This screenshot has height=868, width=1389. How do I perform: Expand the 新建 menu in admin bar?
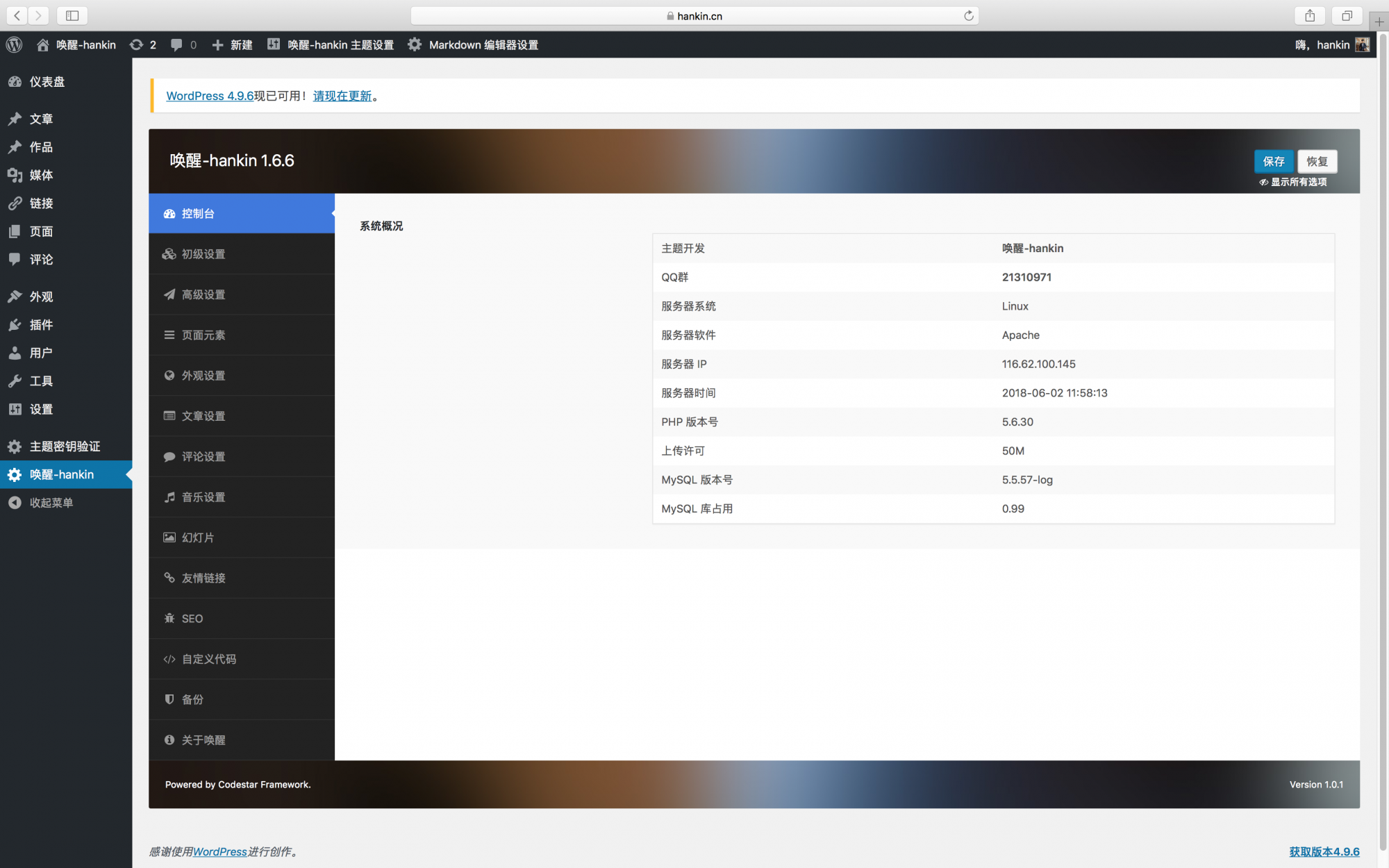(232, 44)
